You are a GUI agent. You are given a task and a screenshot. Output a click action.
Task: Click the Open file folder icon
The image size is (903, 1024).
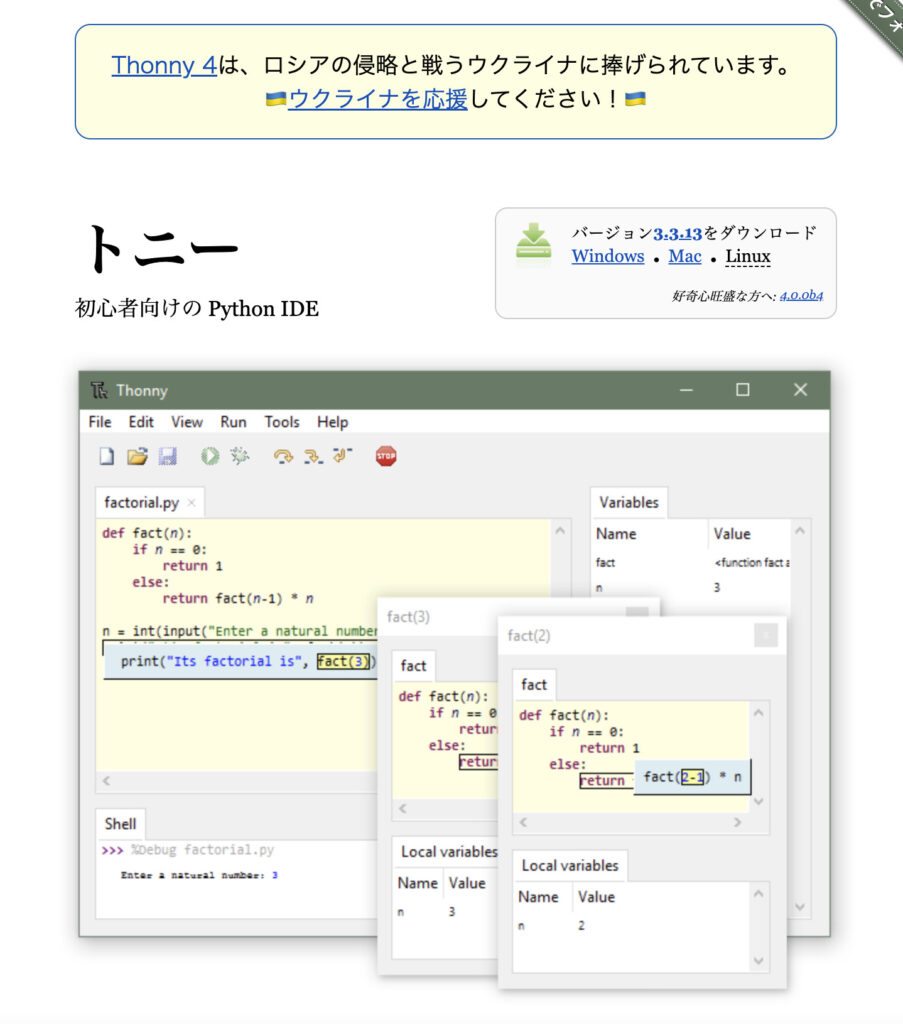(x=137, y=456)
